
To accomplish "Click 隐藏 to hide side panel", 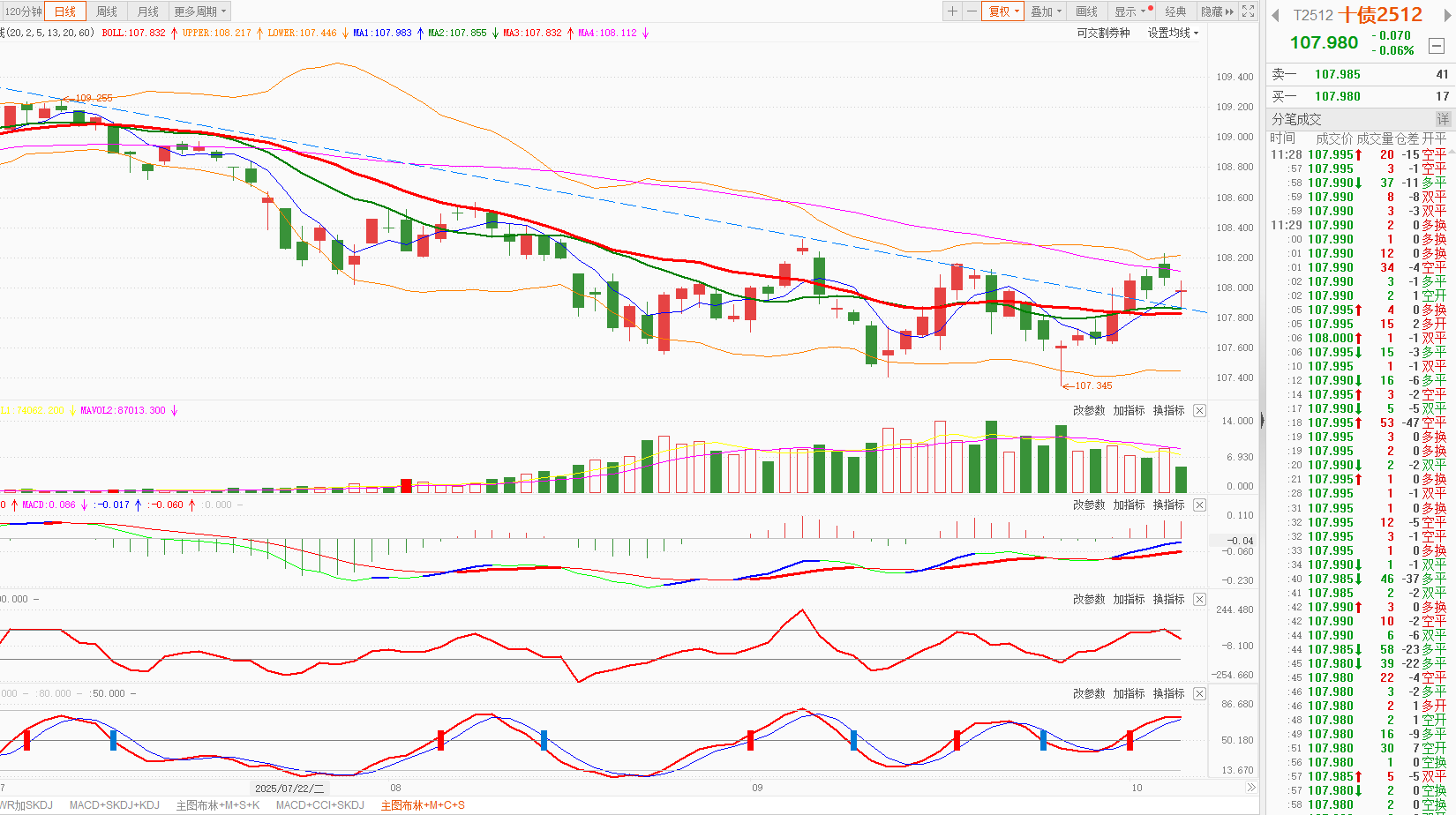I will 1217,11.
